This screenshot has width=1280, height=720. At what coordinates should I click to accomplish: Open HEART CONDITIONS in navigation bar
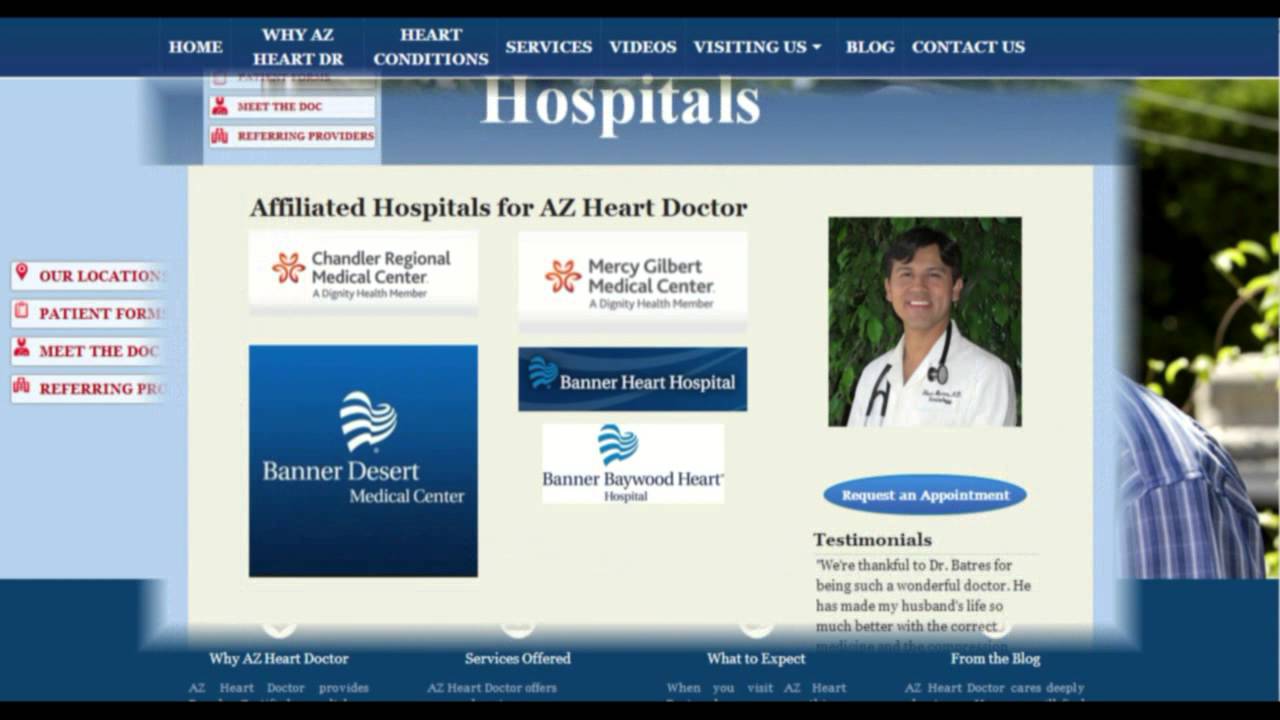(x=431, y=47)
